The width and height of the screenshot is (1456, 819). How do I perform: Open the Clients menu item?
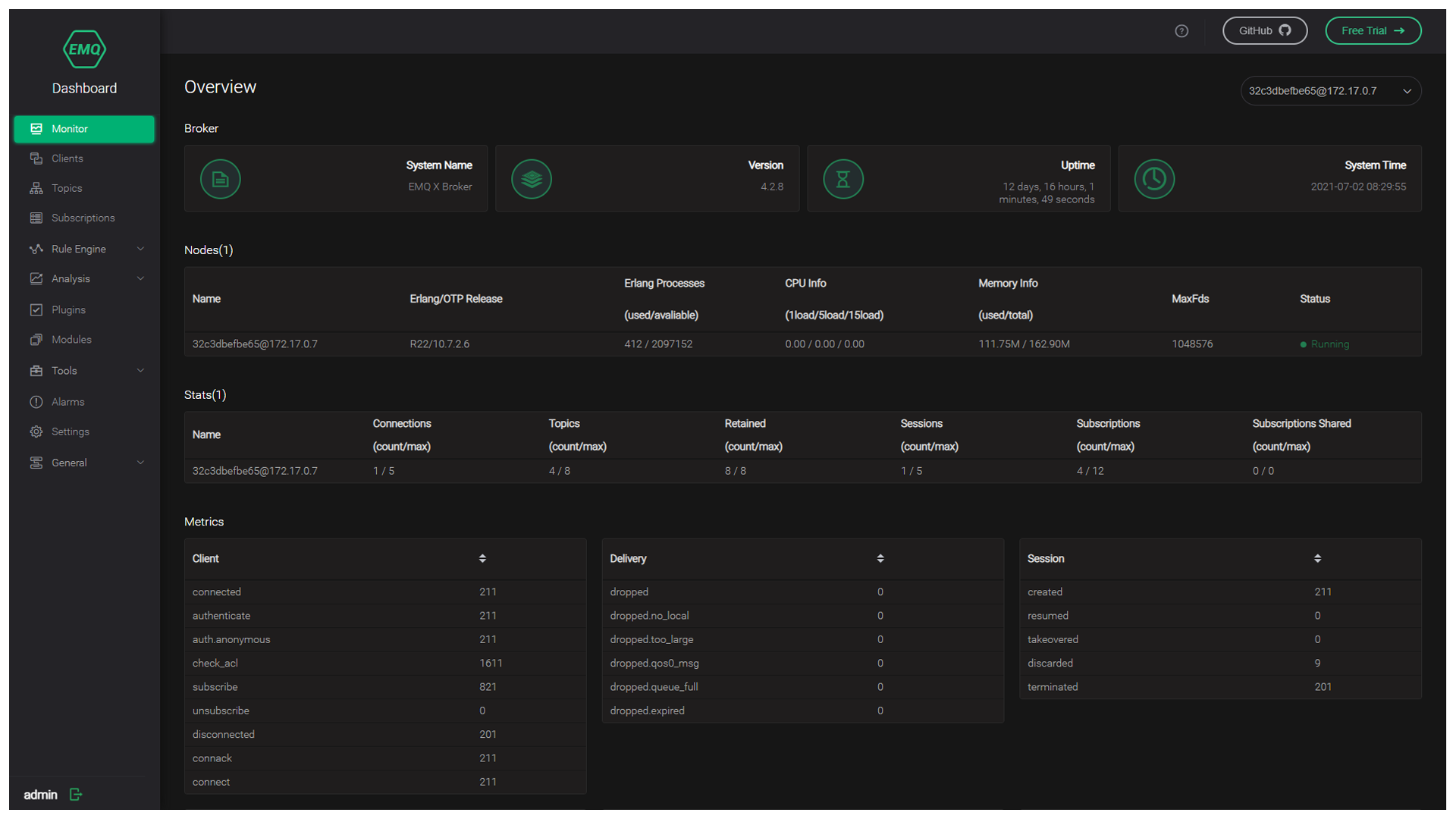pyautogui.click(x=67, y=158)
